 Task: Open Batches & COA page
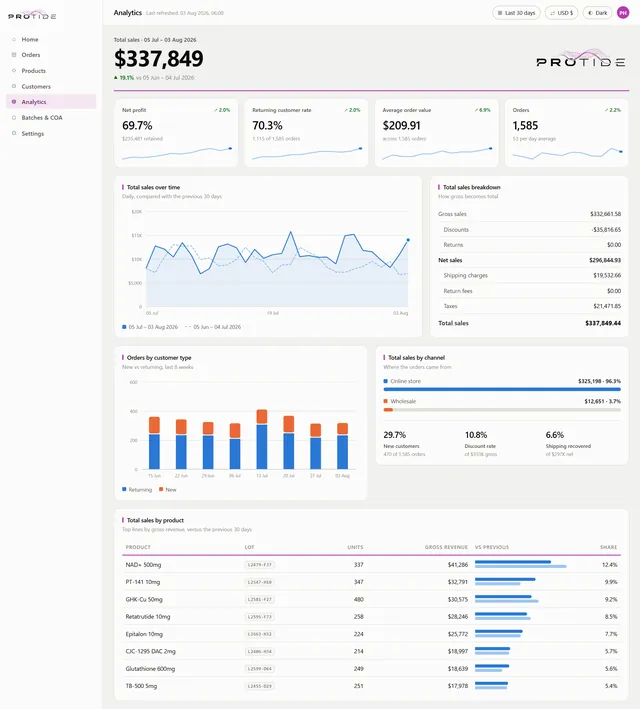point(51,118)
